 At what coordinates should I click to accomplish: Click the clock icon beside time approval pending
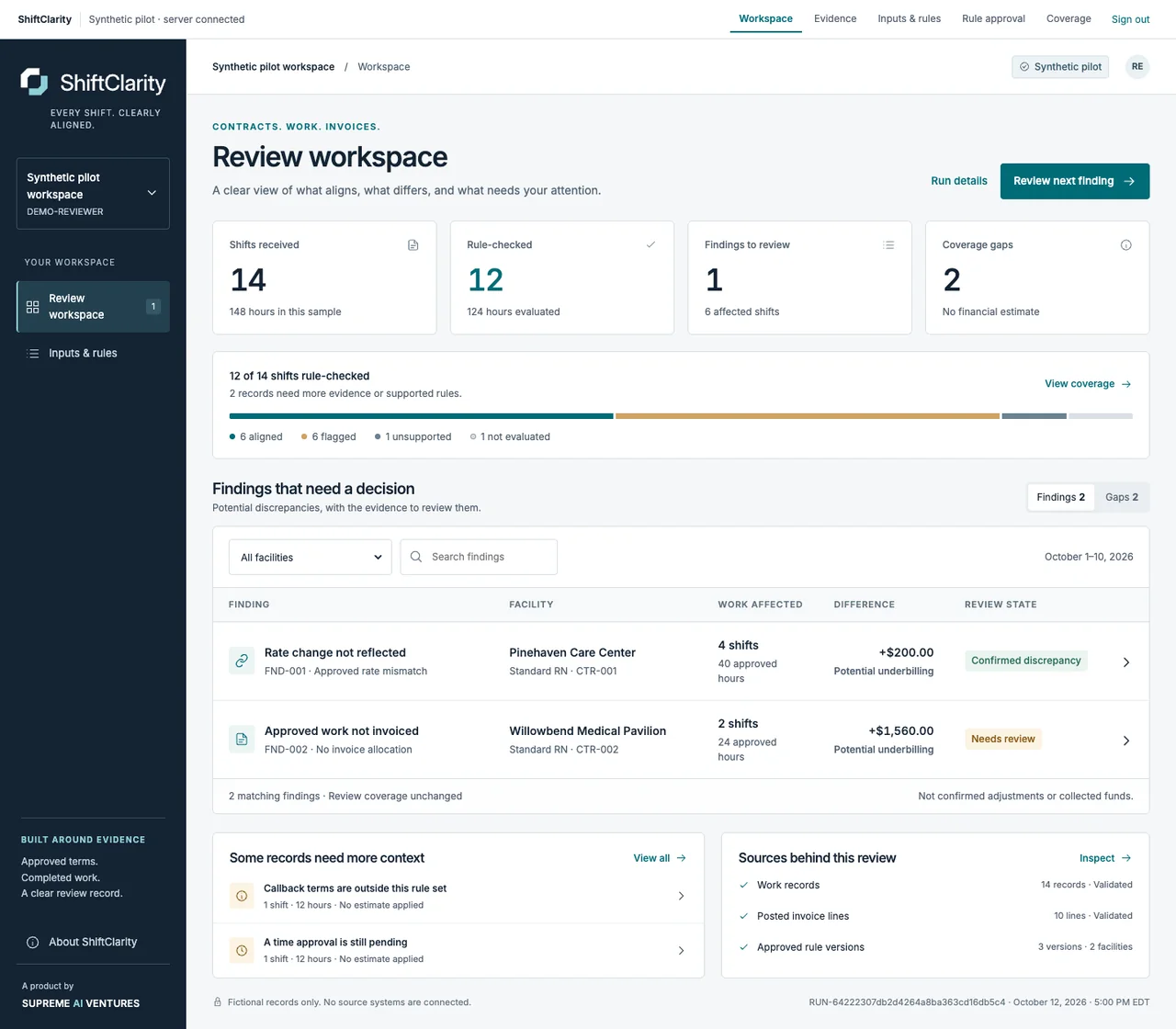click(242, 950)
